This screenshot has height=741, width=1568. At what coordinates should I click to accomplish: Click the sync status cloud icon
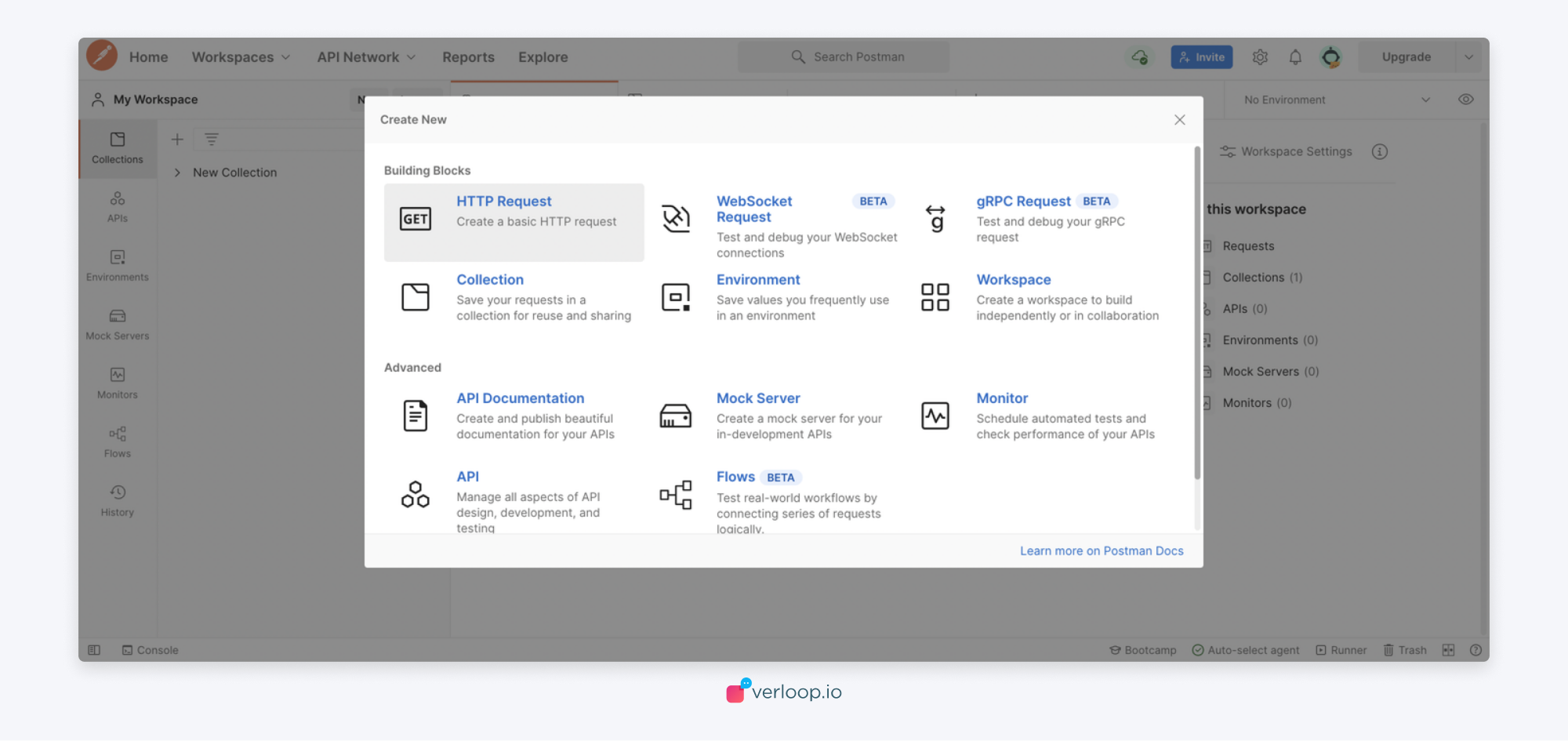[x=1140, y=57]
